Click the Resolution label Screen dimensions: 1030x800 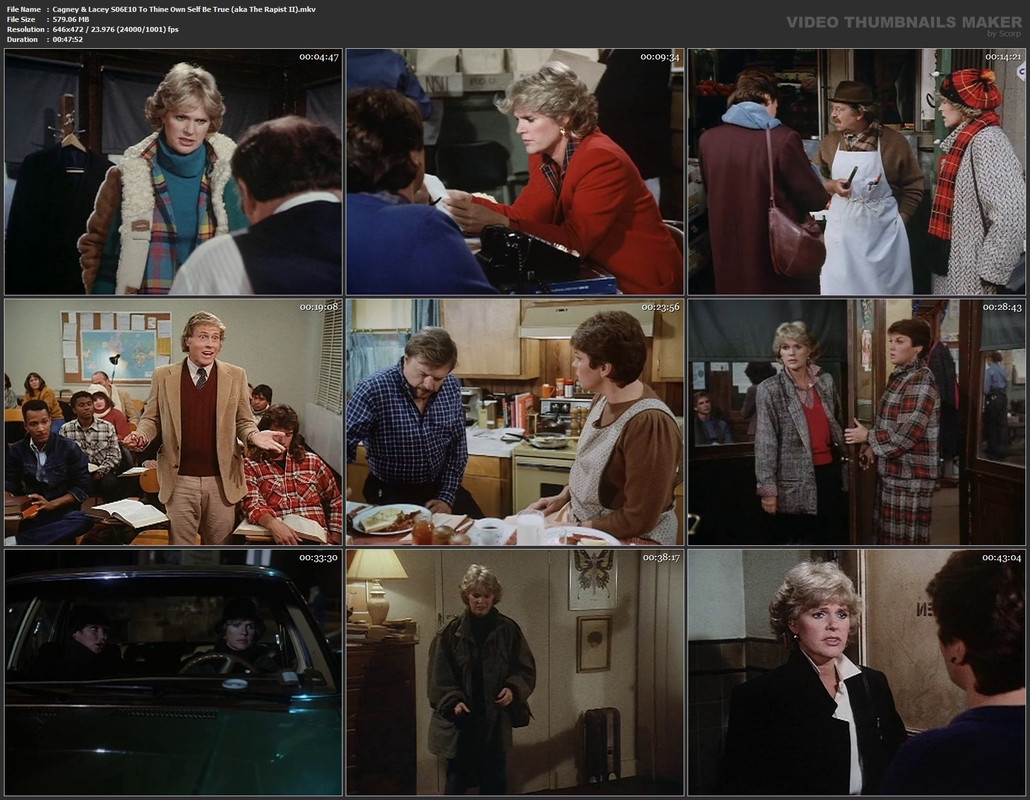click(x=25, y=30)
